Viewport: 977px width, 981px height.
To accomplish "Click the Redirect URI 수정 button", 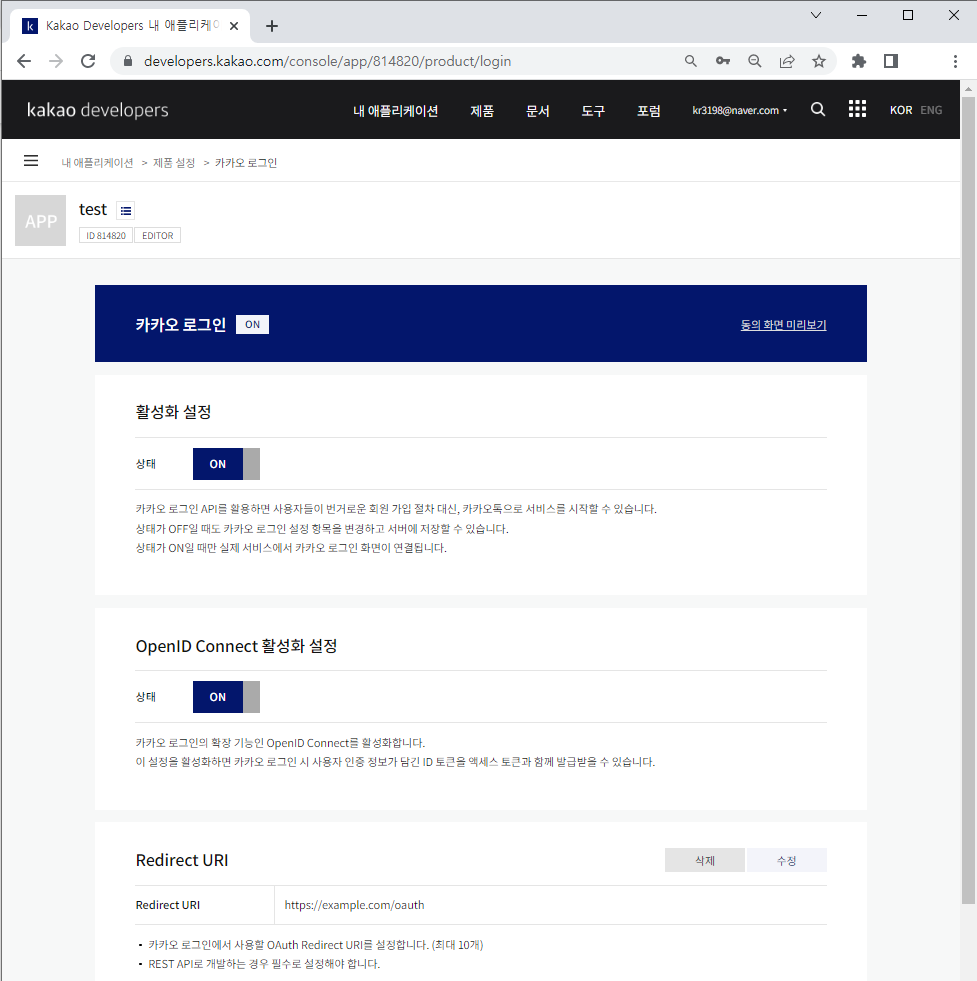I will pos(786,860).
